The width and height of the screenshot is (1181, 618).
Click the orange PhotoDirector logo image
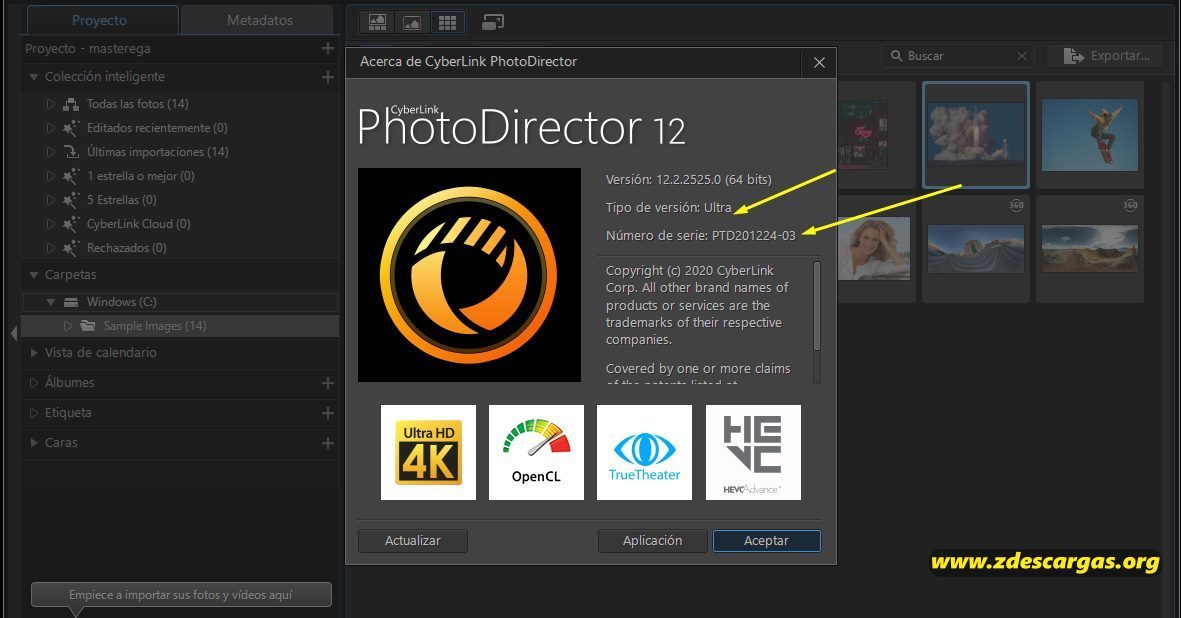[469, 275]
